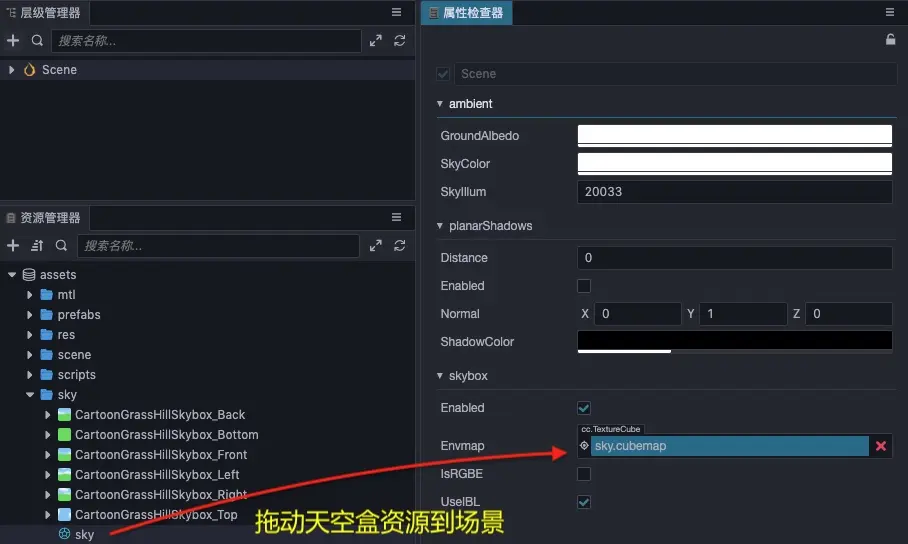The image size is (908, 544).
Task: Expand all nodes in the hierarchy panel
Action: [376, 41]
